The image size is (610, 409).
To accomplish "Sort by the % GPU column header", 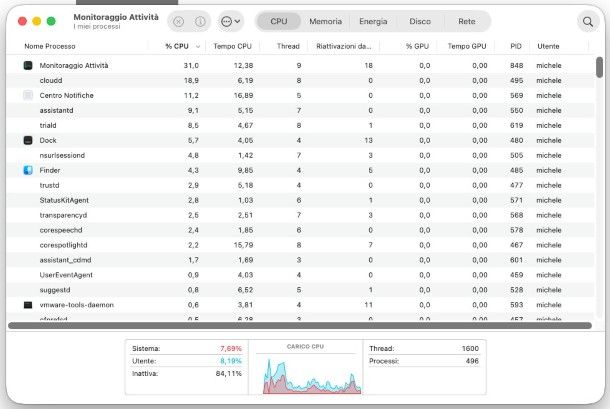I will [417, 46].
